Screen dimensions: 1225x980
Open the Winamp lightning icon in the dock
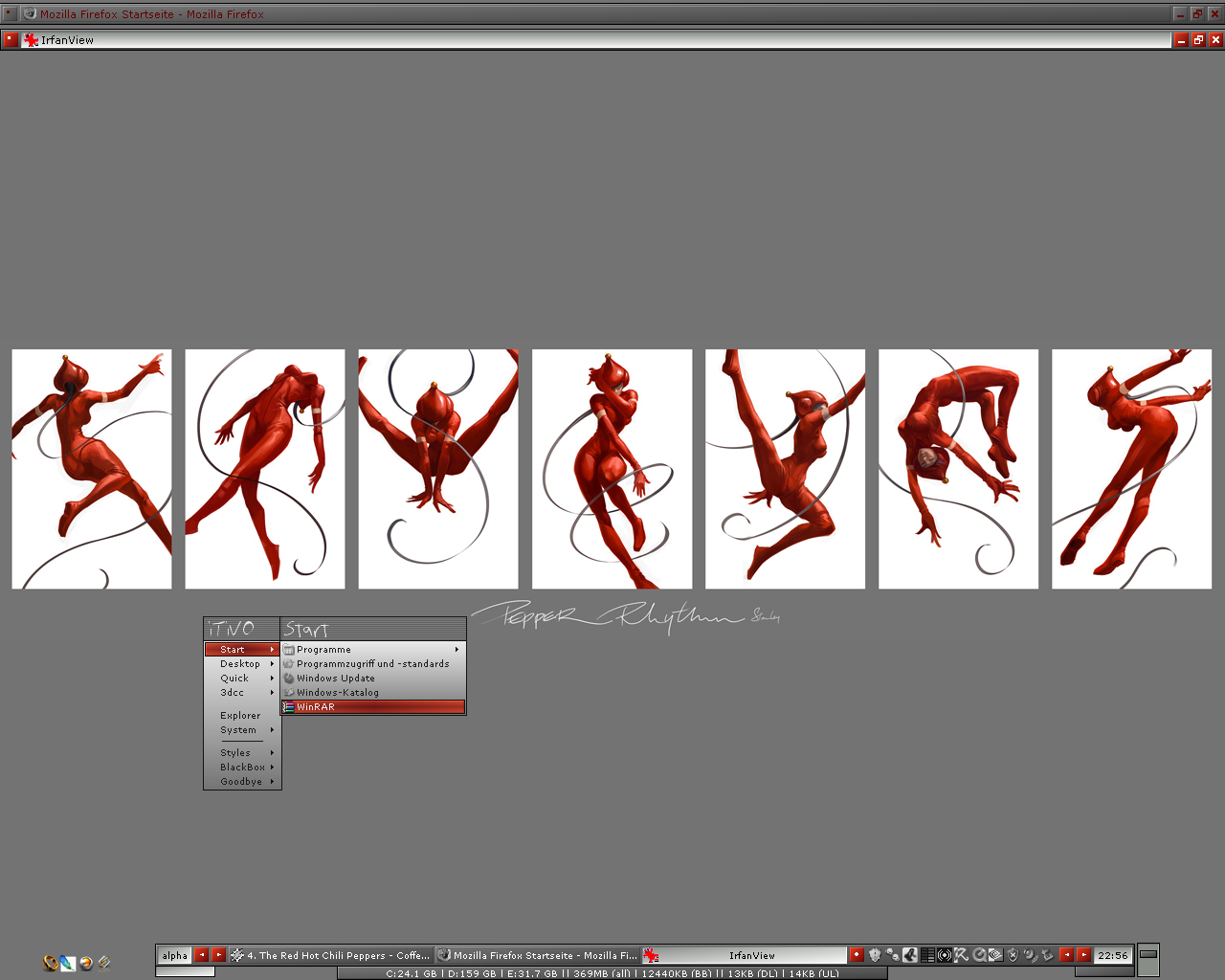104,963
